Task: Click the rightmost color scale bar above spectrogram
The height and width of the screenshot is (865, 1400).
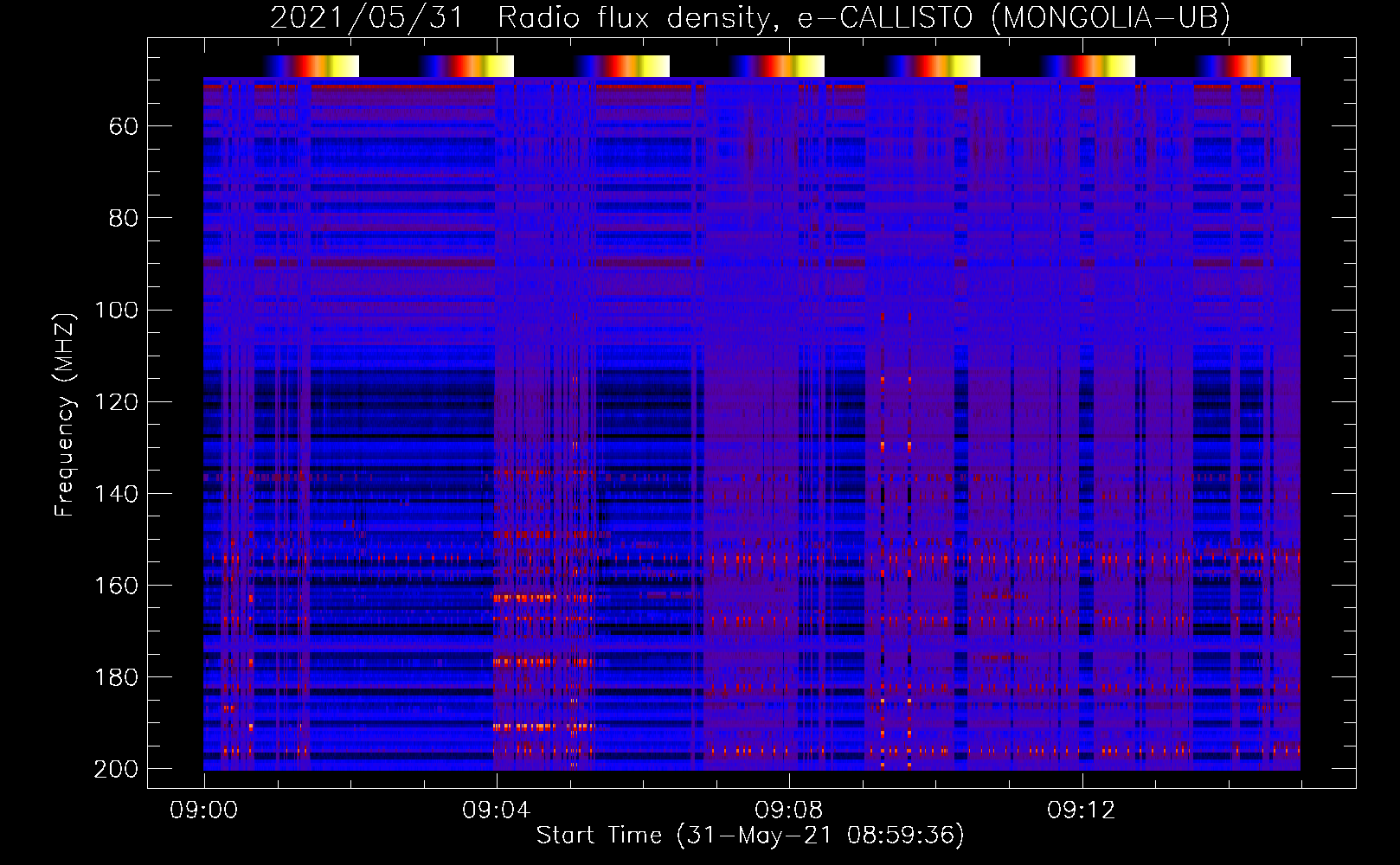Action: 1243,66
